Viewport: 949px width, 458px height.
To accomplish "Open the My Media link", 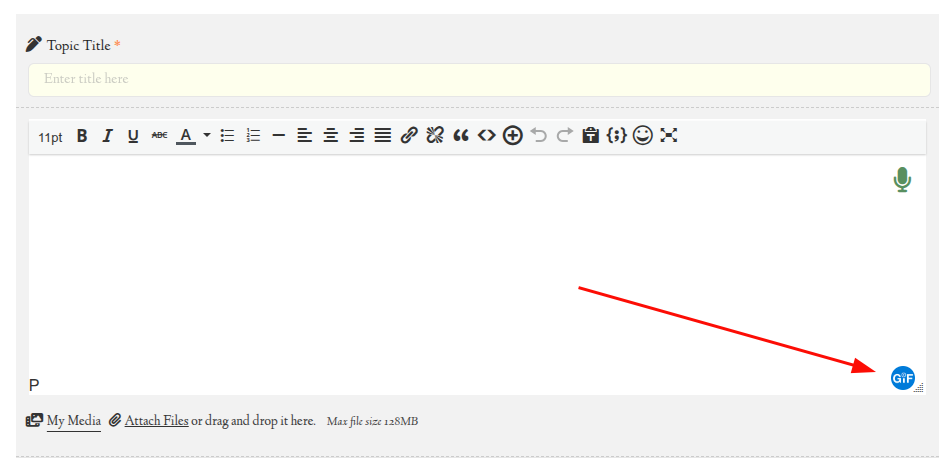I will click(73, 421).
